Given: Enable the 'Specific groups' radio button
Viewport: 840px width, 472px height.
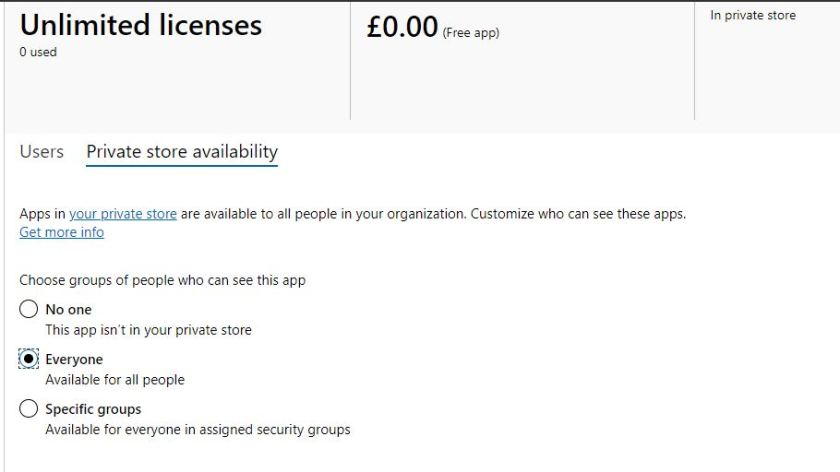Looking at the screenshot, I should pos(29,409).
